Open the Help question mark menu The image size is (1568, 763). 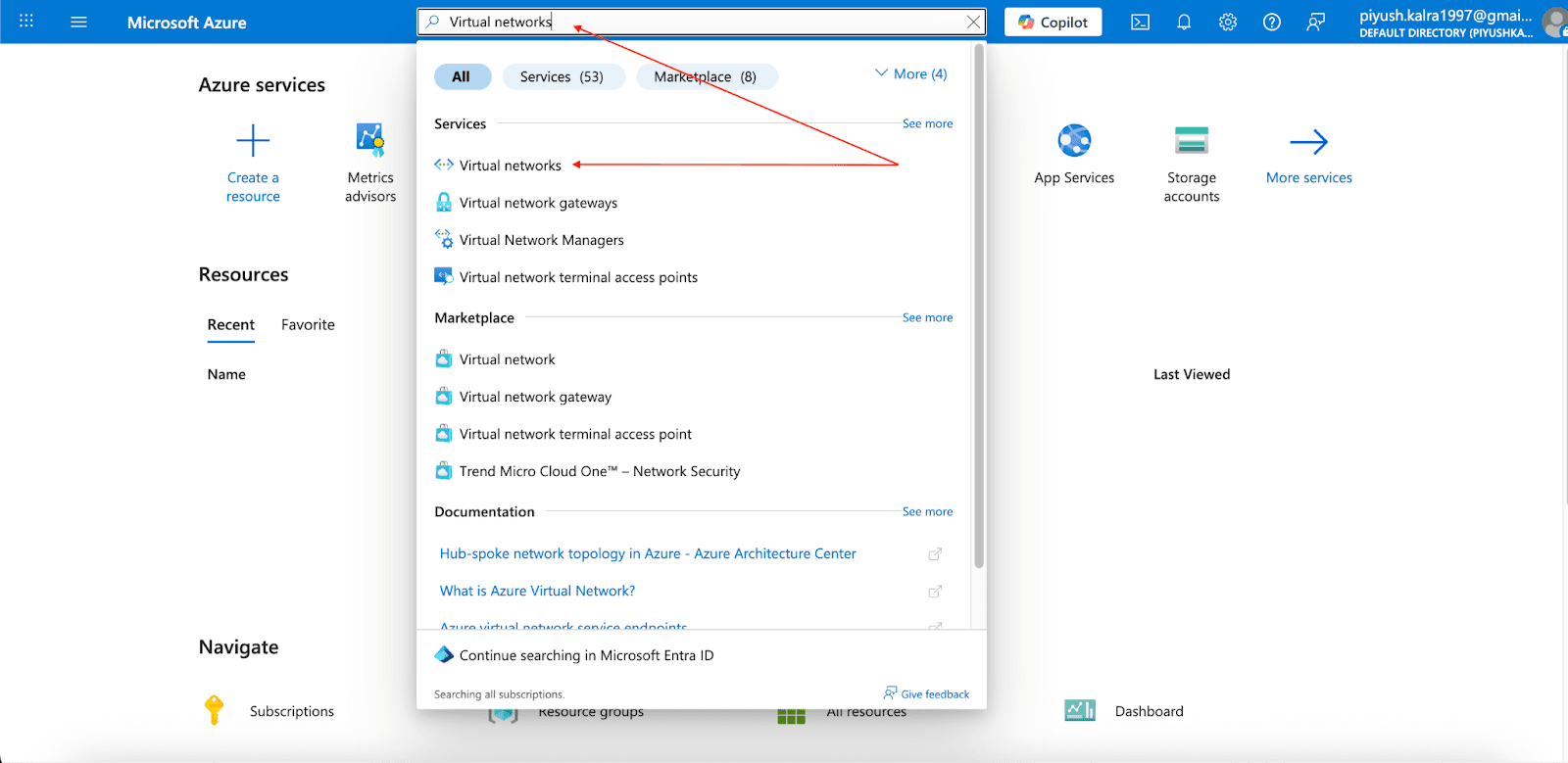coord(1272,22)
